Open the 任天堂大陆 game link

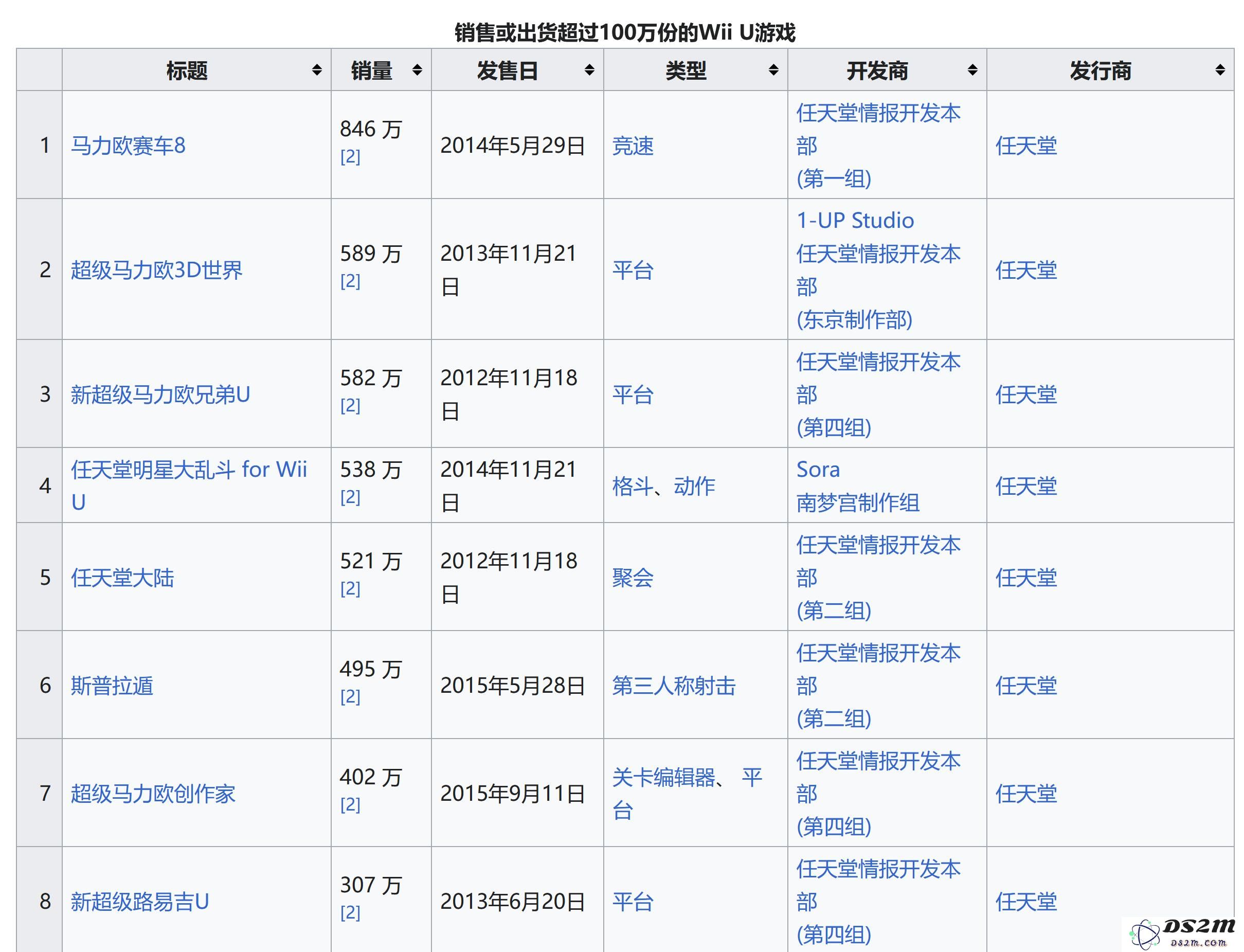point(122,578)
